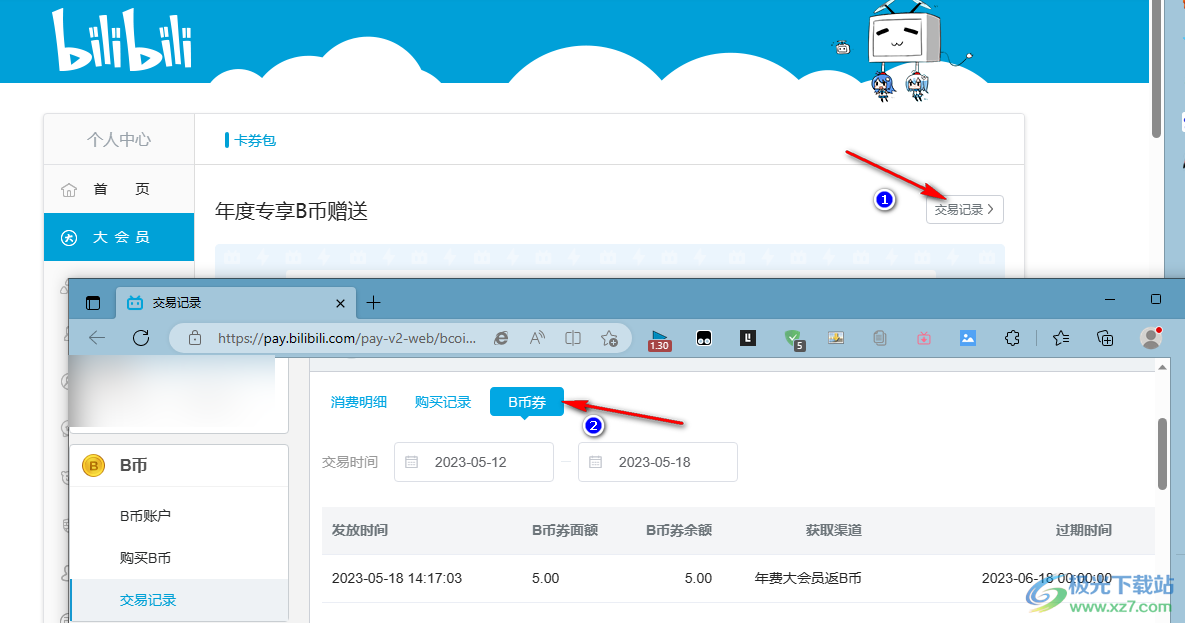Click the 卡券包 heading link
Viewport: 1185px width, 623px height.
[x=255, y=141]
